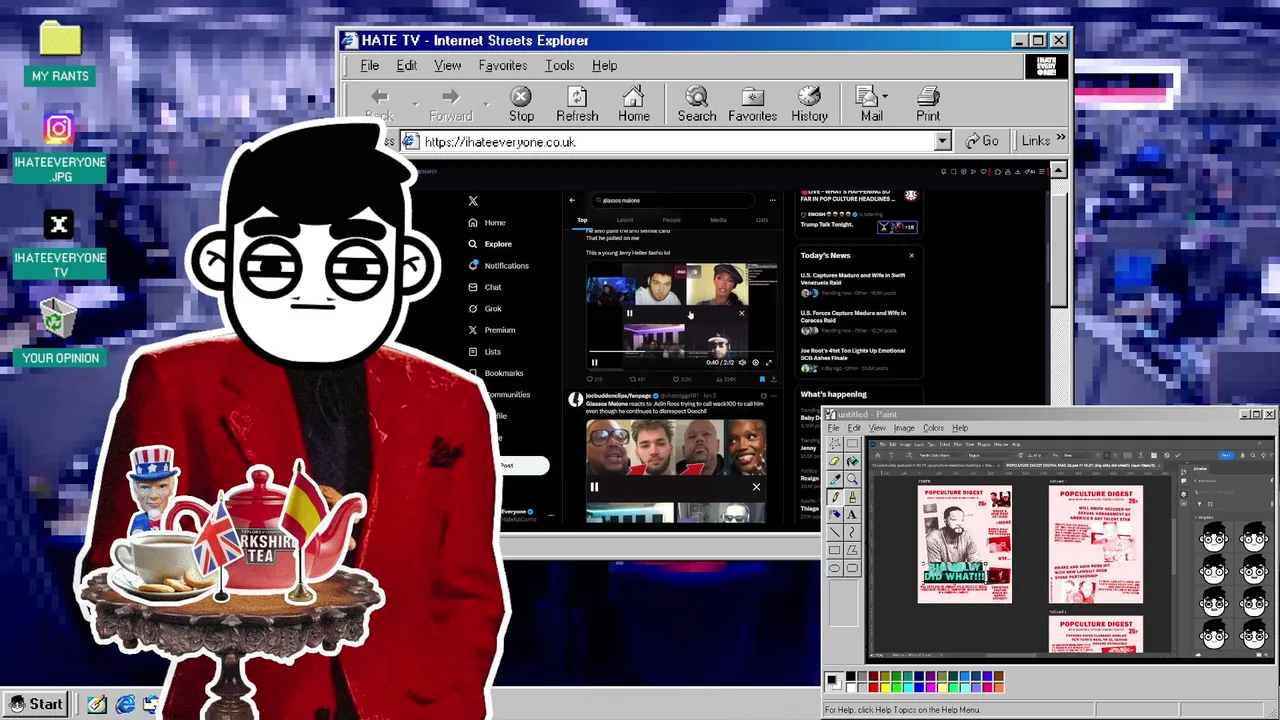Pick the red color in Paint palette
This screenshot has width=1280, height=720.
coord(874,687)
